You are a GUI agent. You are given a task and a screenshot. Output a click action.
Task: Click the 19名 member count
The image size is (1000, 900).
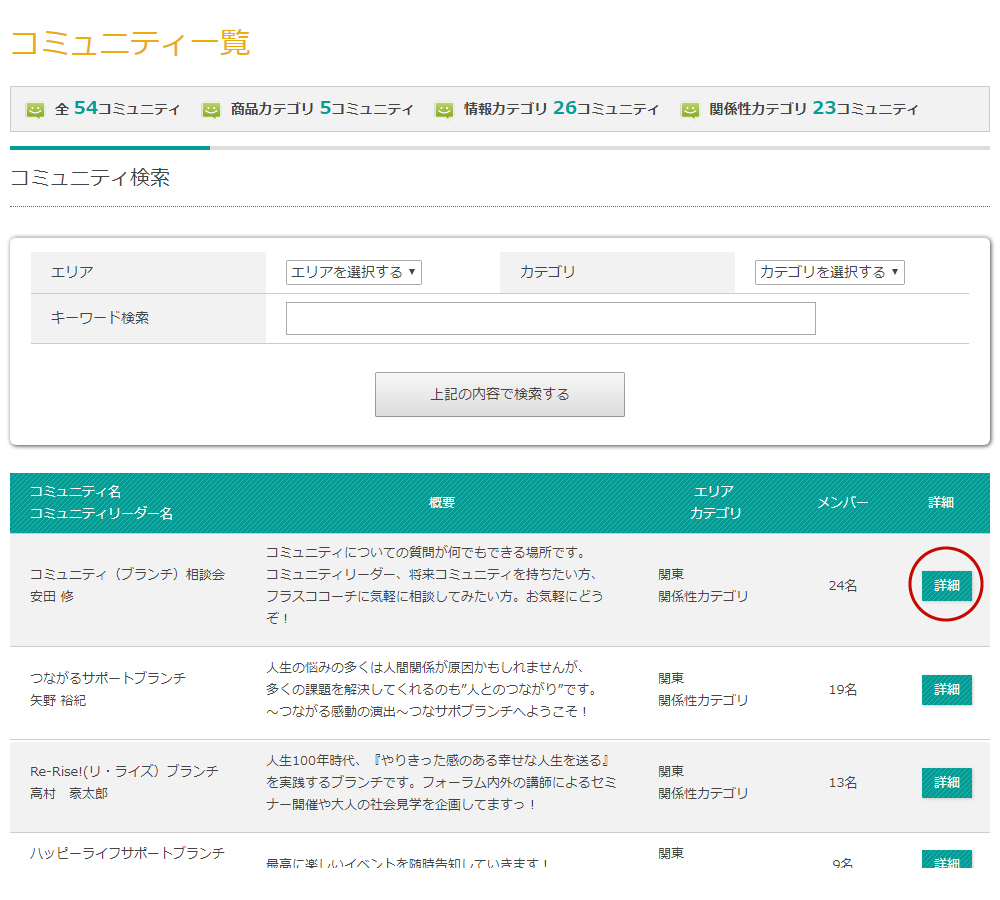[x=842, y=690]
